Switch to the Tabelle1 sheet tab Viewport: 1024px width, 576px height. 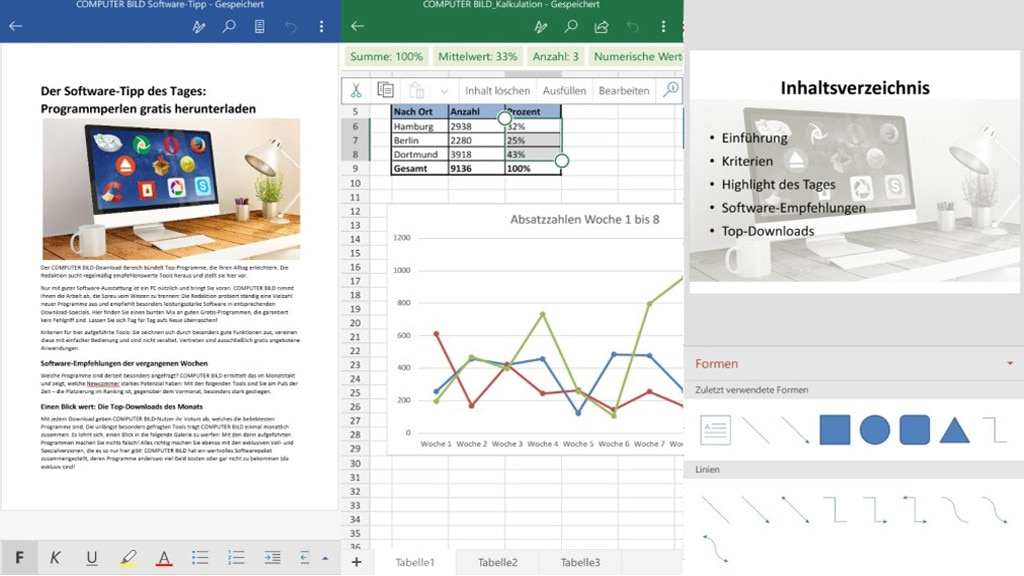point(415,562)
